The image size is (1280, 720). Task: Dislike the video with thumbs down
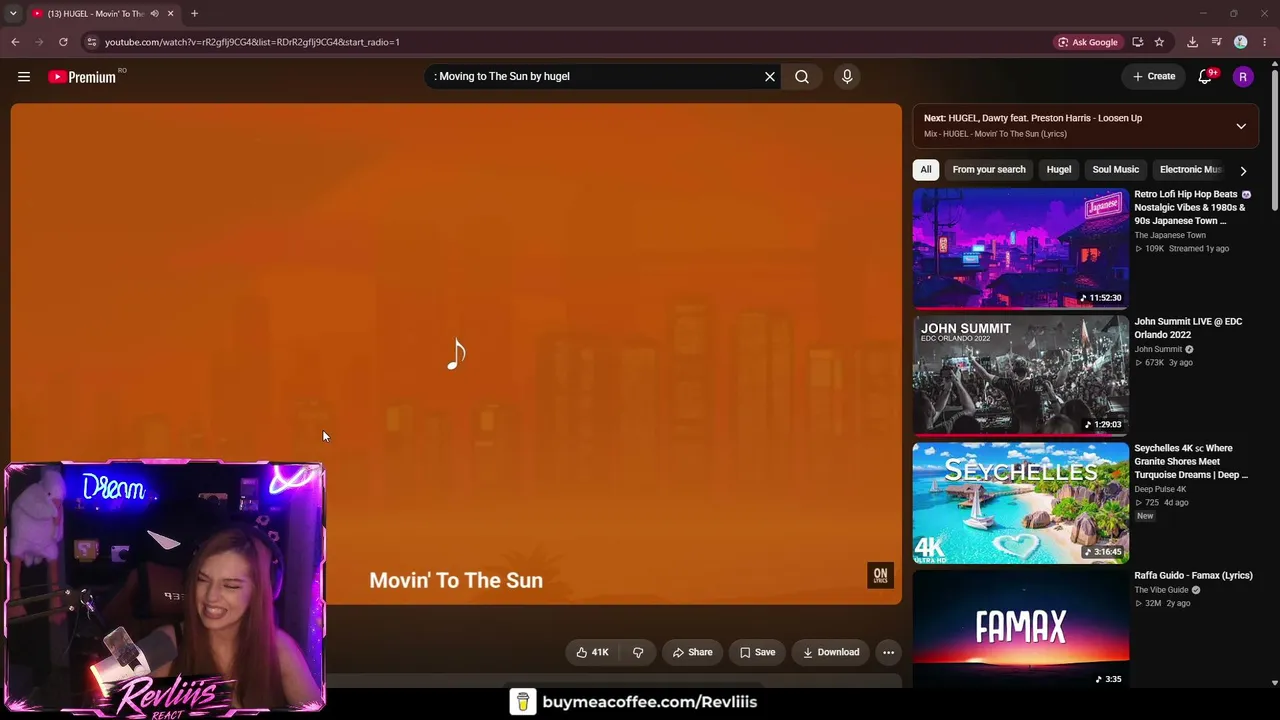(638, 653)
